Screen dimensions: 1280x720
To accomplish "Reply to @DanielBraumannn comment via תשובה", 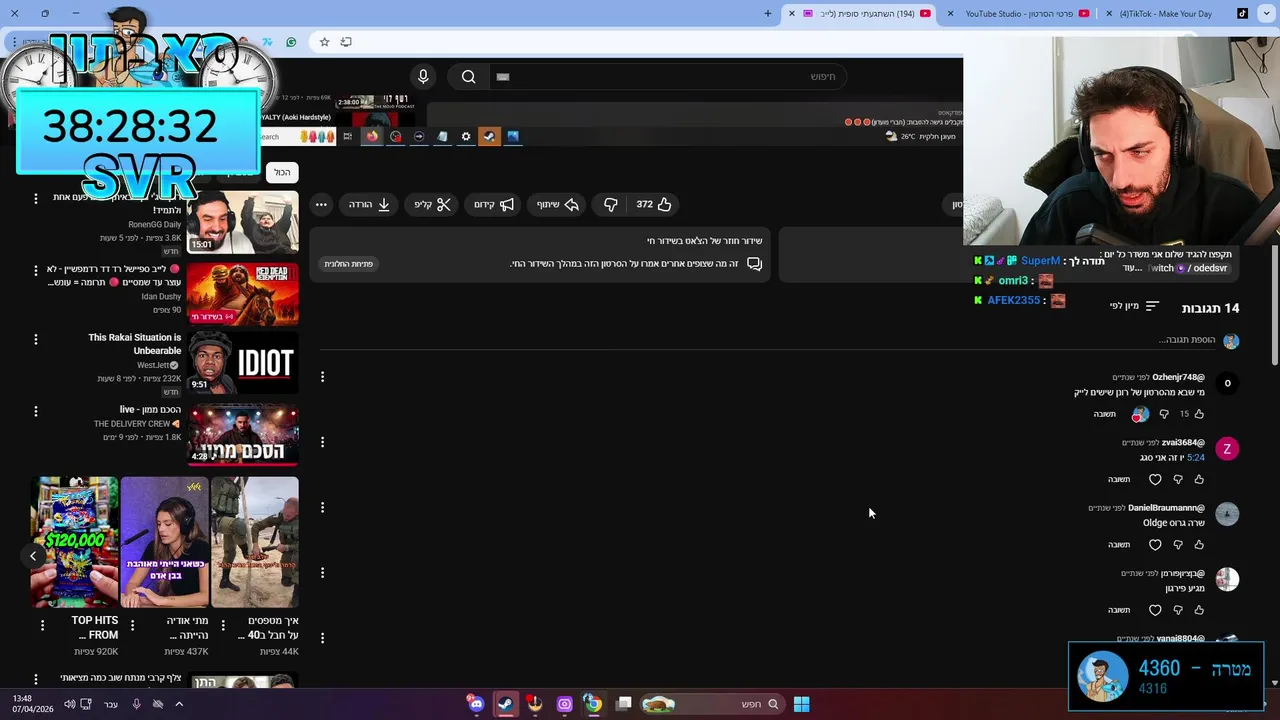I will [x=1118, y=545].
